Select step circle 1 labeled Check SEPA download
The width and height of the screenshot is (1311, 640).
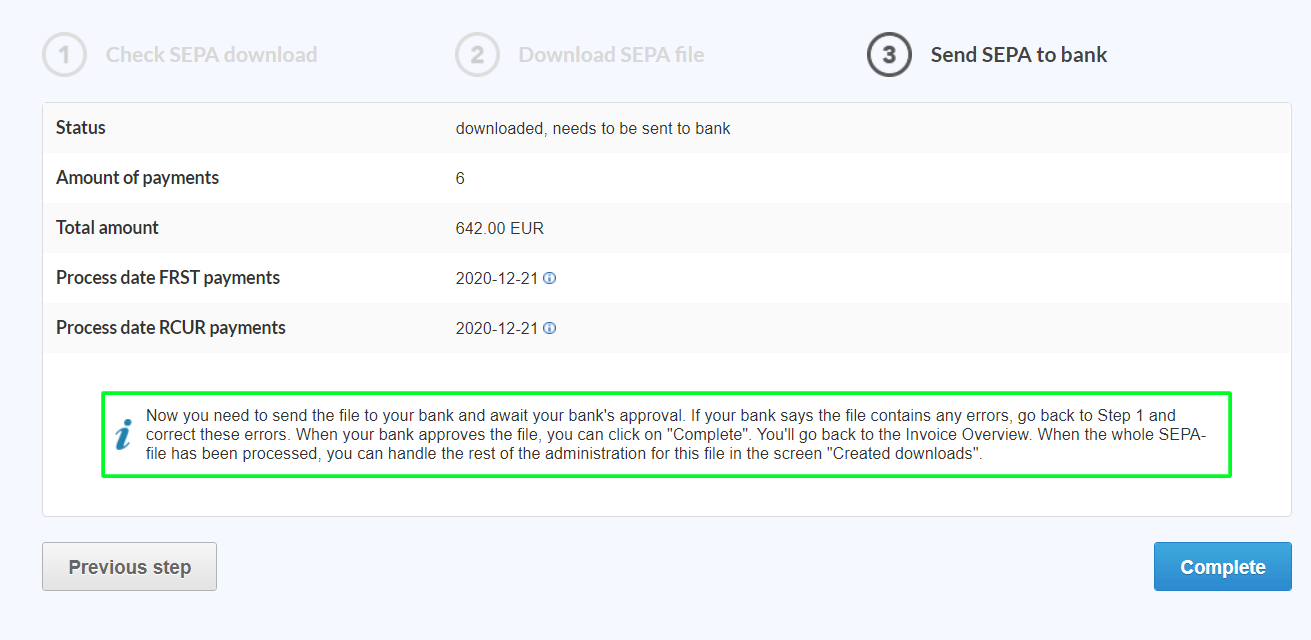[63, 55]
